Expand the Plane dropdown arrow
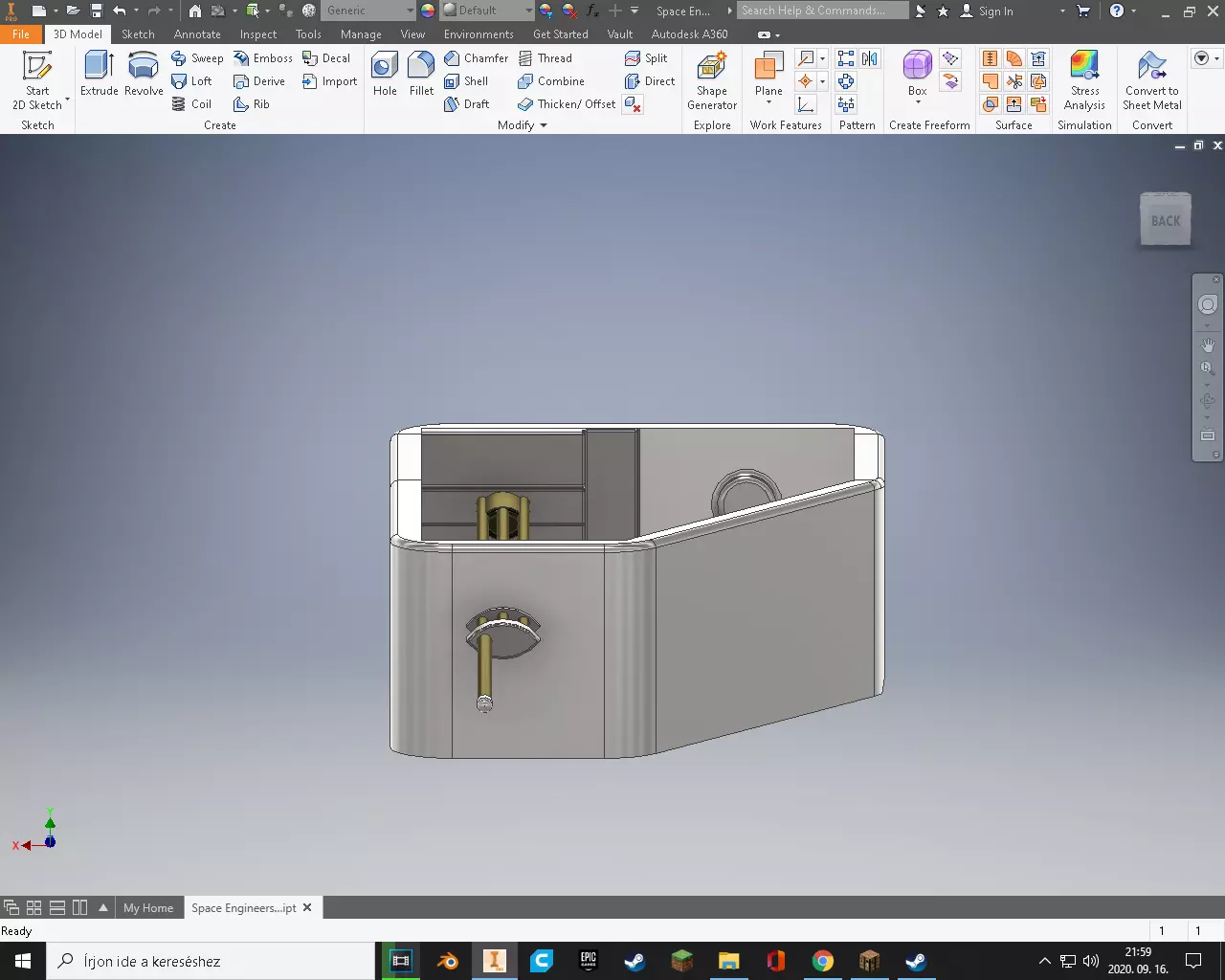The image size is (1225, 980). point(768,103)
